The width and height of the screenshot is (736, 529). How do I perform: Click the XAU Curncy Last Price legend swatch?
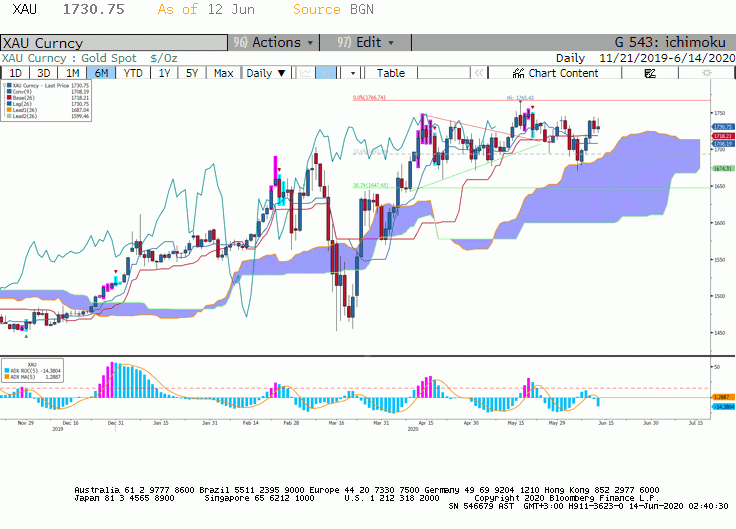click(9, 85)
